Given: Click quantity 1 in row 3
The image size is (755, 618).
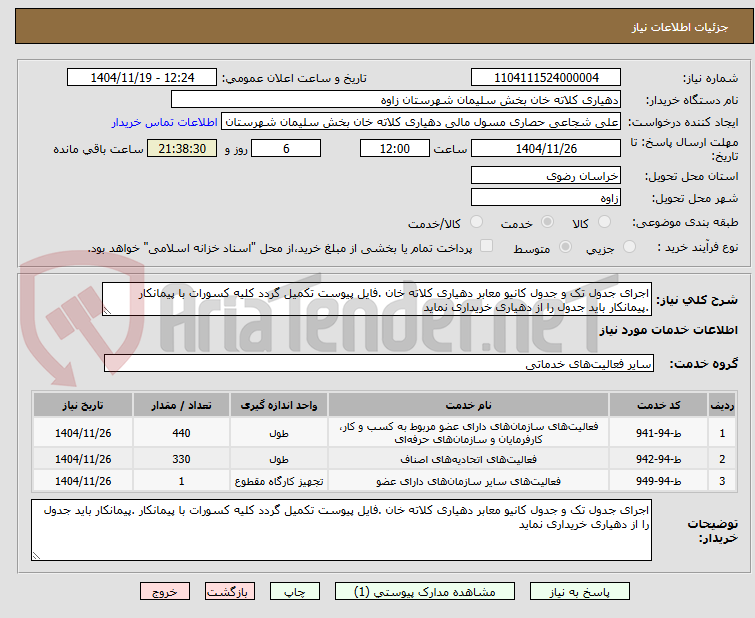Looking at the screenshot, I should 182,481.
